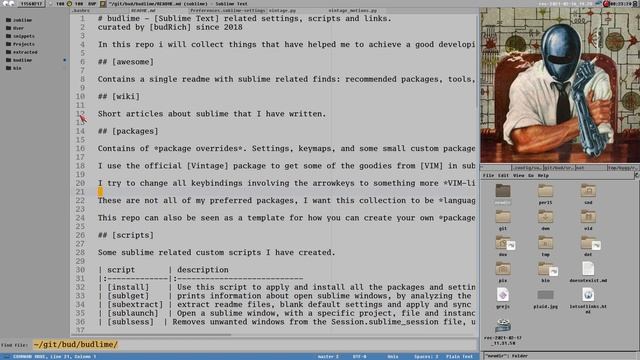Open the Plain Text syntax selector

coord(459,357)
